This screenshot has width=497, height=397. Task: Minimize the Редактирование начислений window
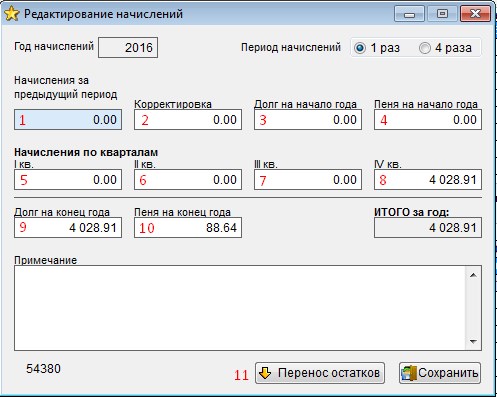pyautogui.click(x=410, y=14)
